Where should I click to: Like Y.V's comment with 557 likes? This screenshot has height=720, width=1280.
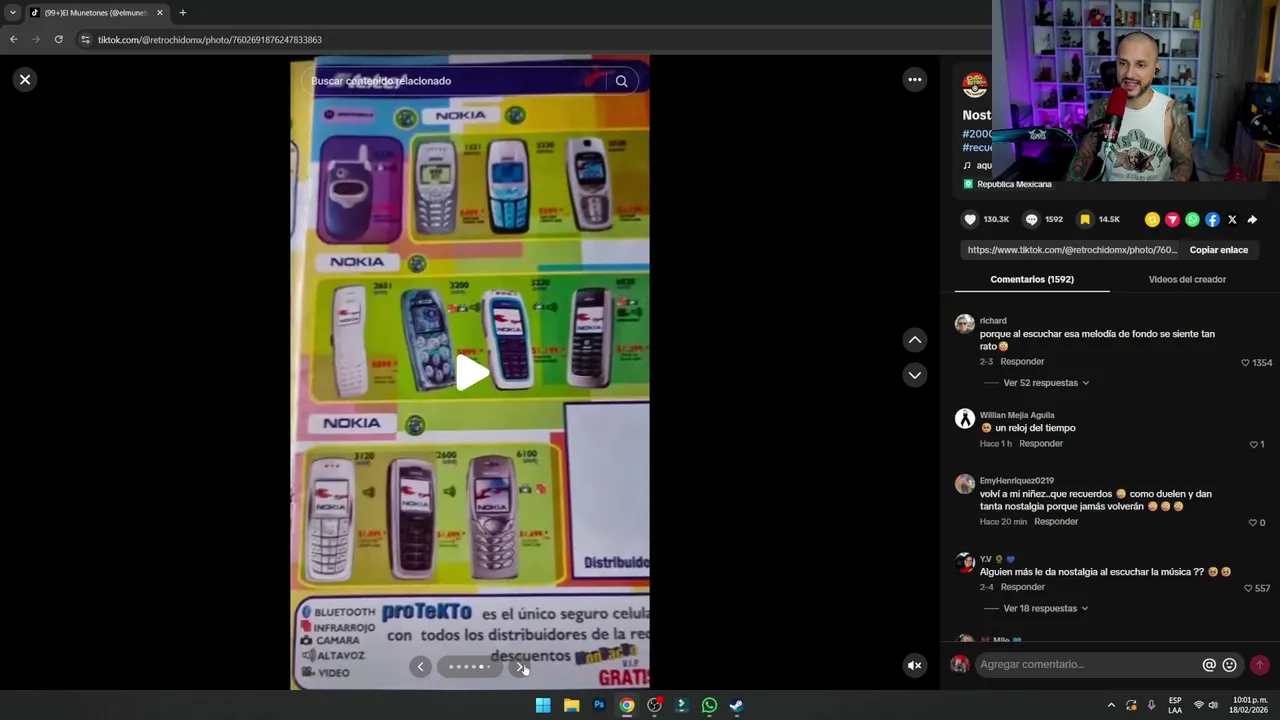pos(1248,588)
